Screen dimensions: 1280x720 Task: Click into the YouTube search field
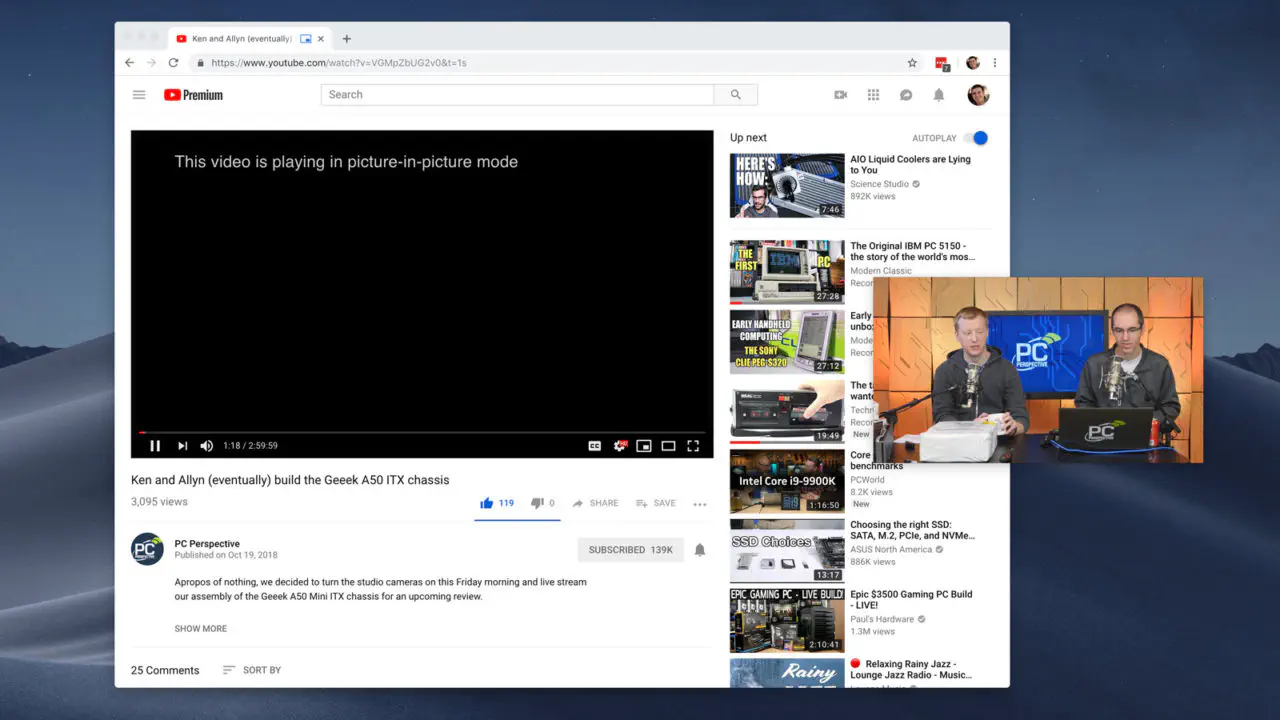[517, 95]
